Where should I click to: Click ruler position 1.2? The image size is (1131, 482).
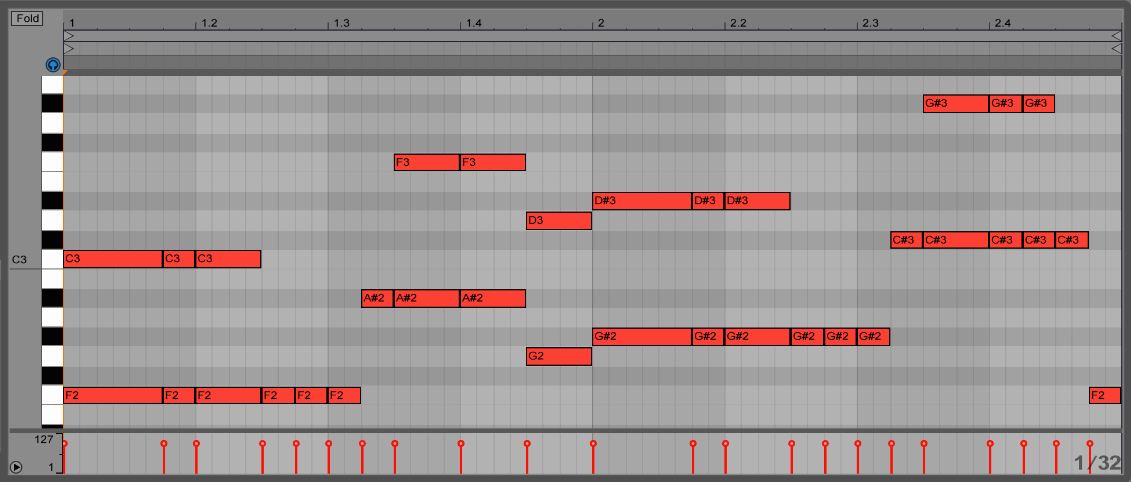click(208, 24)
